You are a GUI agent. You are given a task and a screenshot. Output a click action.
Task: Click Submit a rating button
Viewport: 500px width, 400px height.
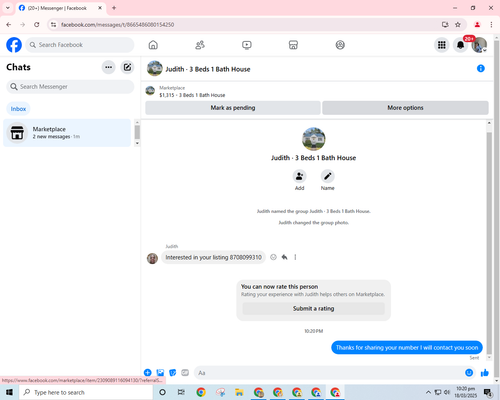(314, 309)
